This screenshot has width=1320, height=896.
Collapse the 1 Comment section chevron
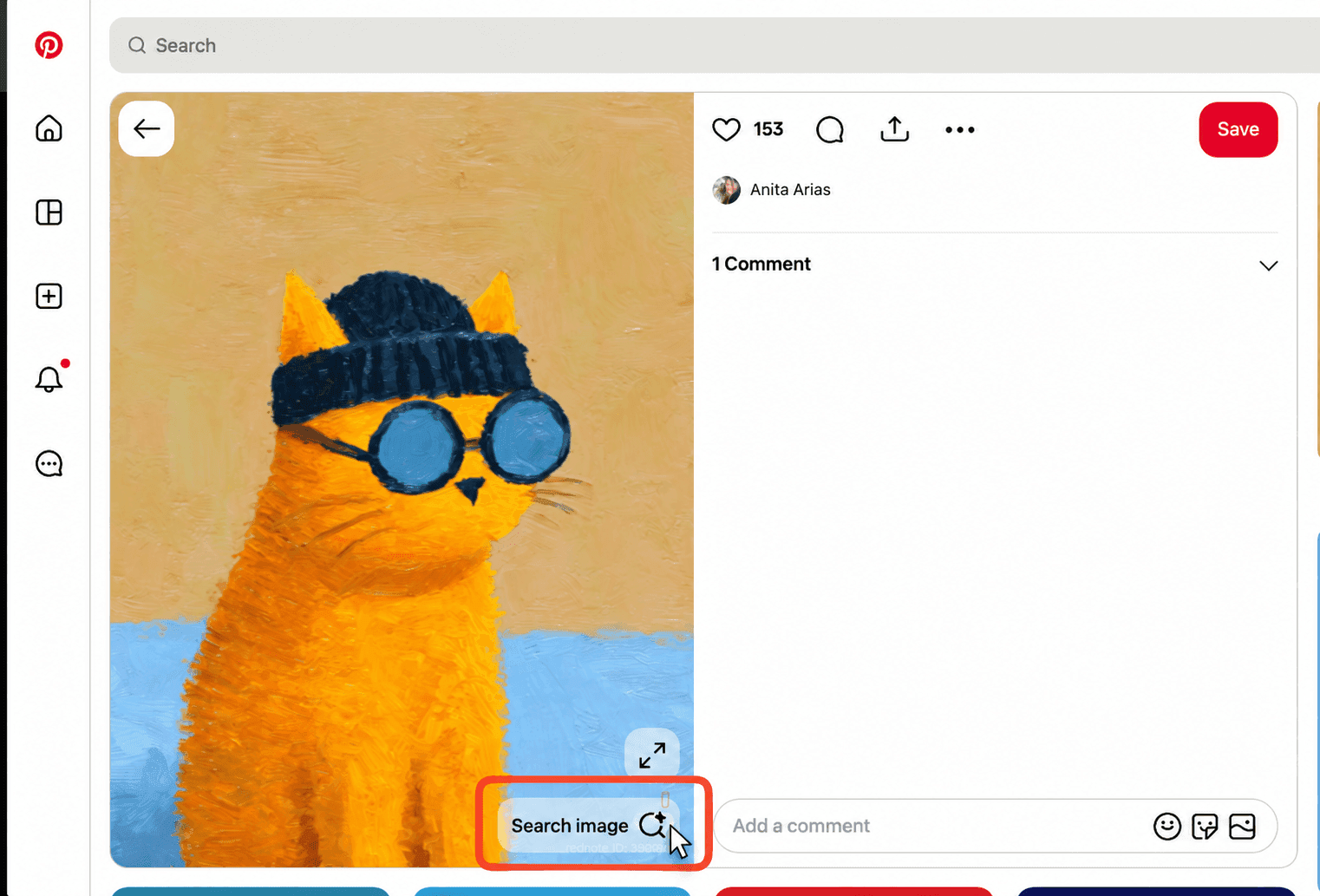[x=1268, y=265]
